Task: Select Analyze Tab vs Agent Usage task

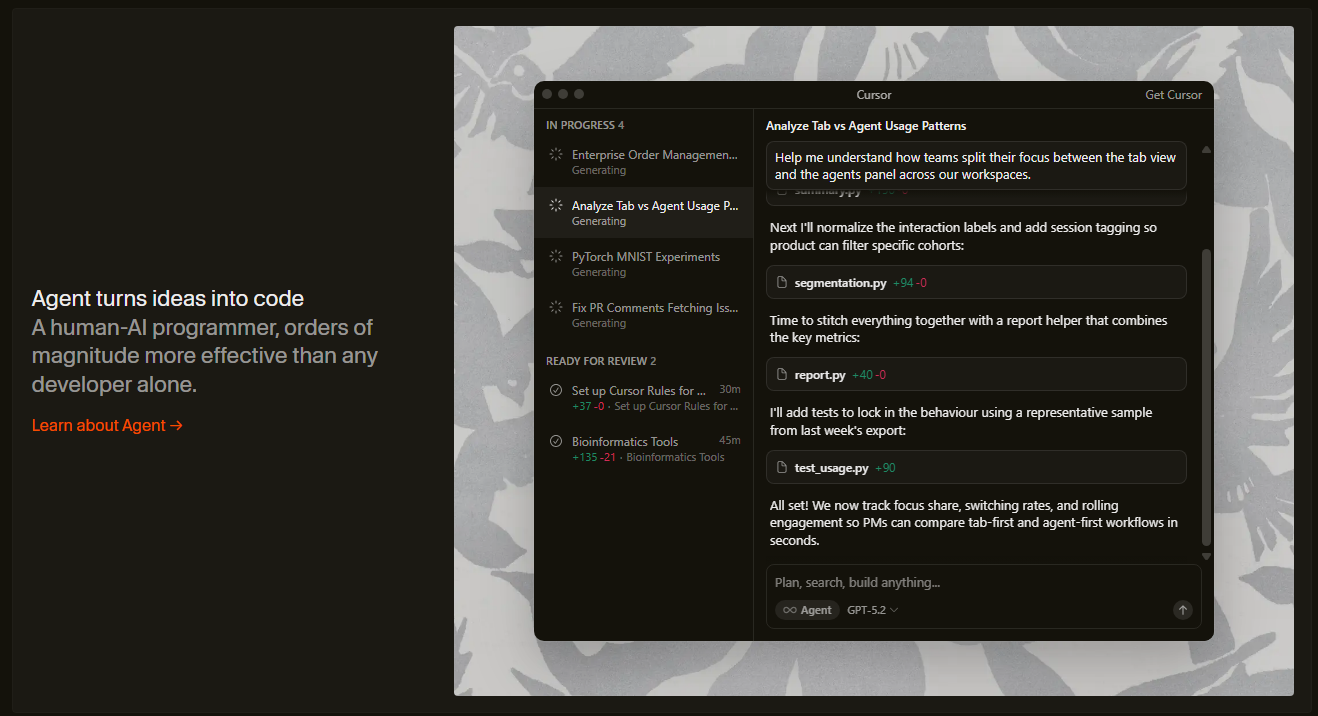Action: click(643, 212)
